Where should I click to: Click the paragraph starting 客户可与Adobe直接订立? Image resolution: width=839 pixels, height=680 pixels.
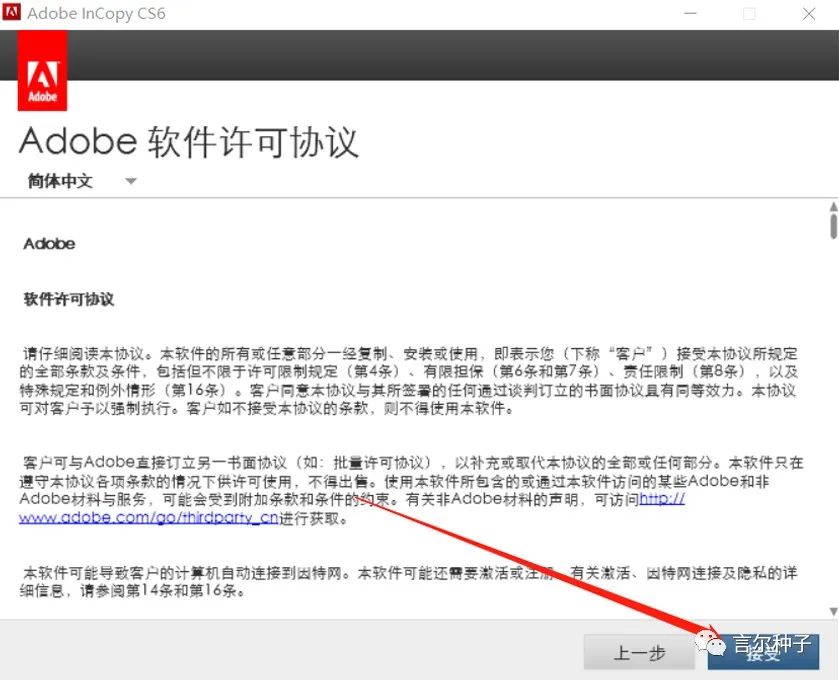pos(411,490)
